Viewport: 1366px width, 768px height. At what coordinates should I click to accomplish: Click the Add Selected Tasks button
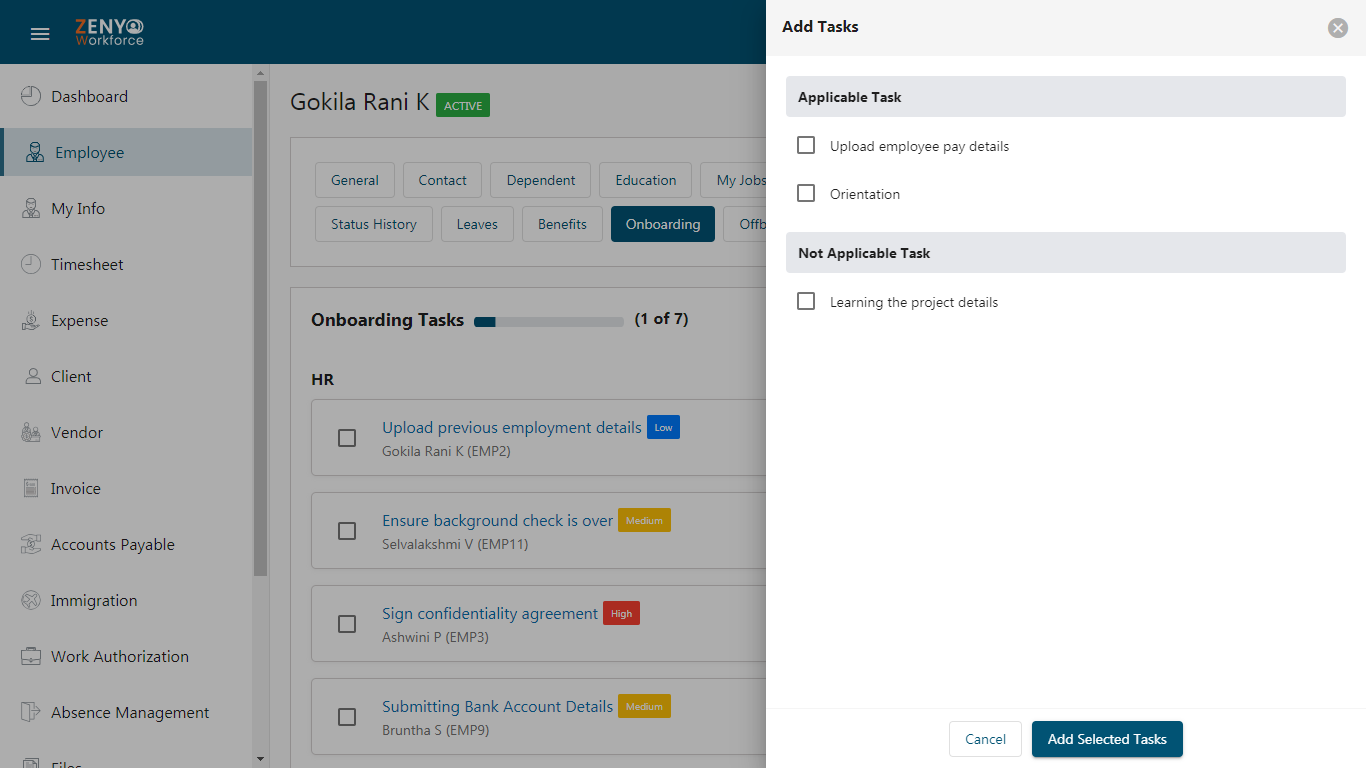[x=1107, y=739]
